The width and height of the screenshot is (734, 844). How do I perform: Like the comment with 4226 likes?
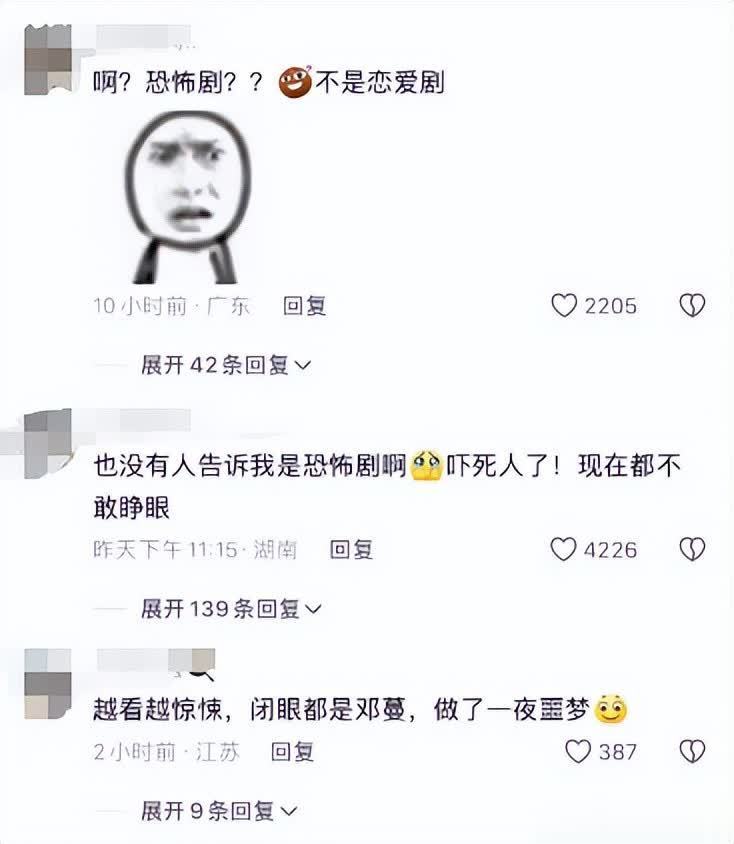click(x=563, y=549)
